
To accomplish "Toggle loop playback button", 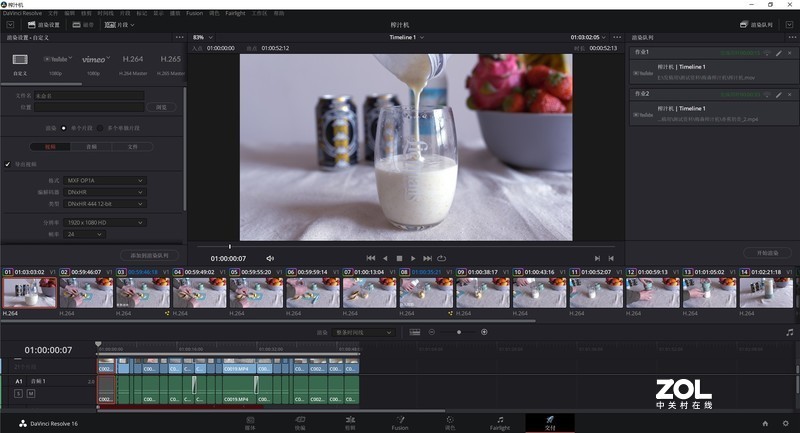I will [442, 258].
